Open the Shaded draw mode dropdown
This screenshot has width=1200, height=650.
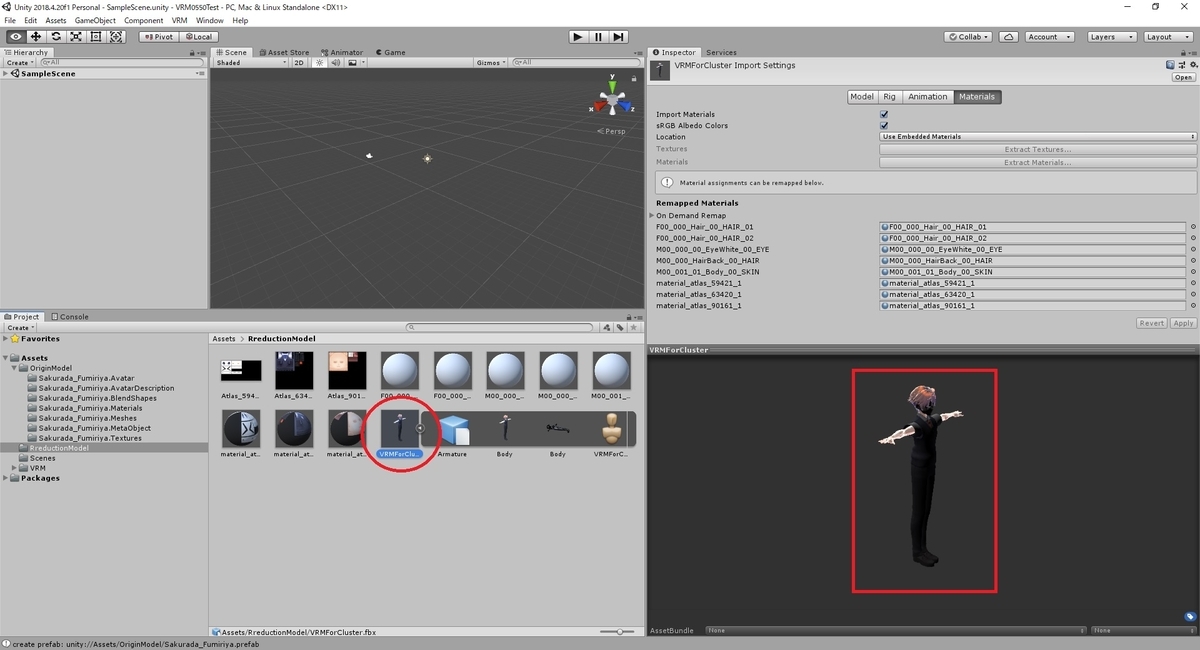[x=250, y=63]
